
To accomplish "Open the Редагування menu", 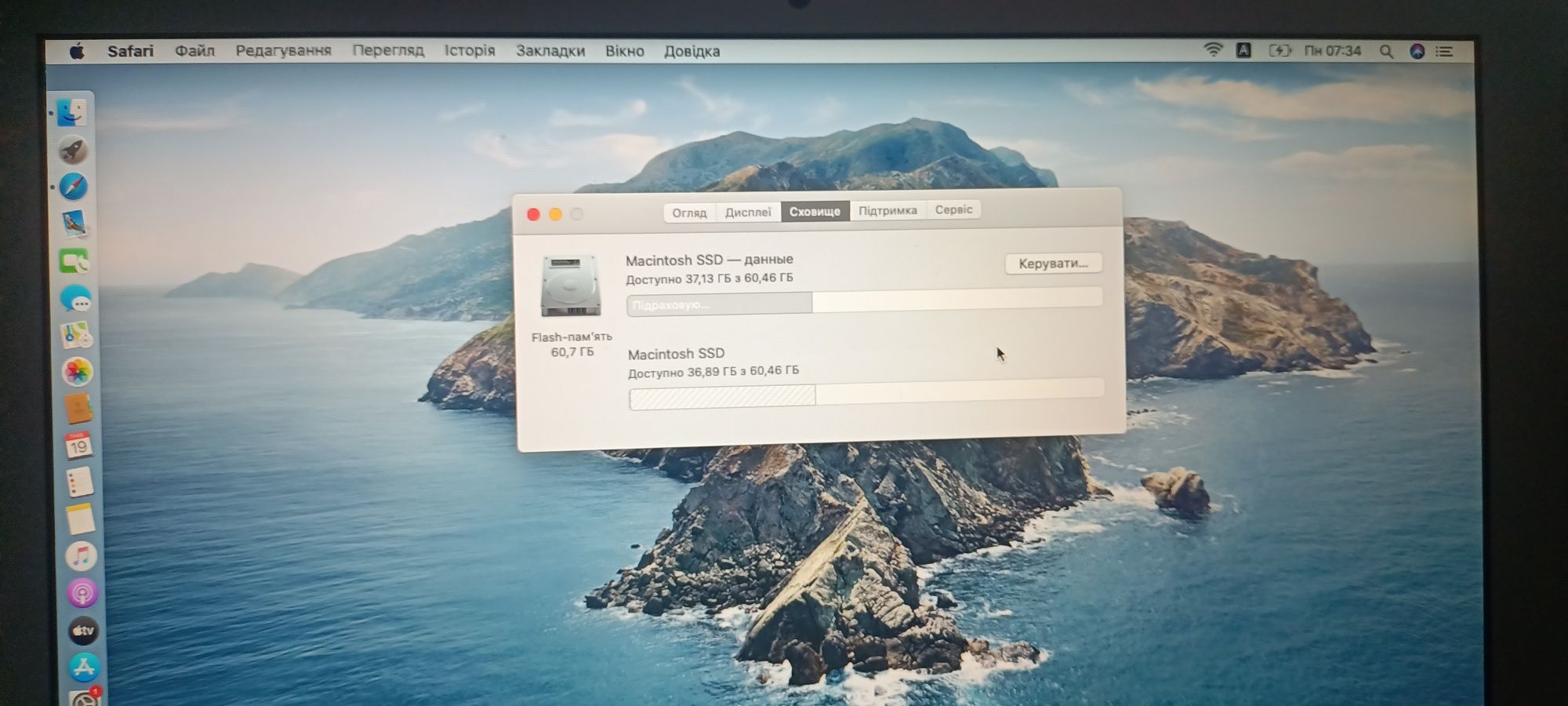I will tap(283, 51).
